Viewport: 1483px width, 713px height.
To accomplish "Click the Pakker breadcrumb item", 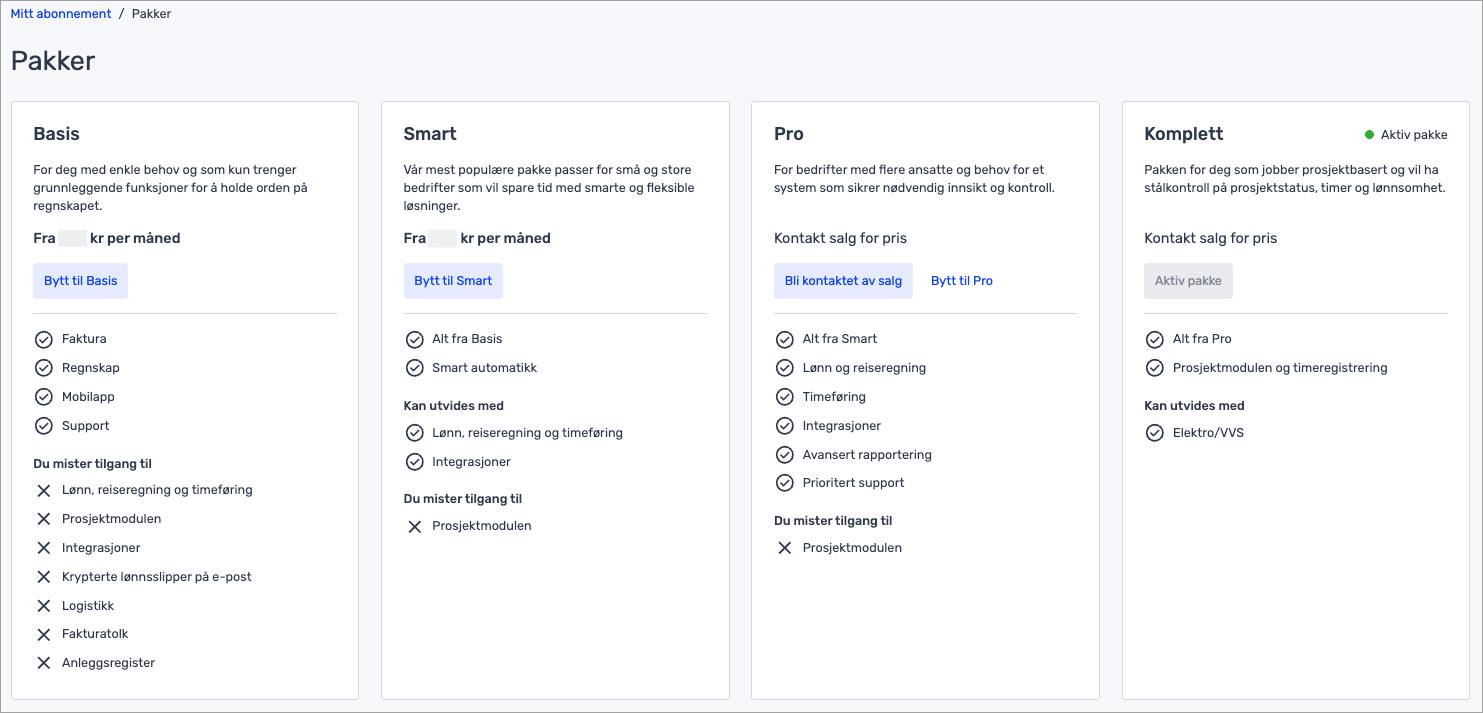I will pos(151,14).
